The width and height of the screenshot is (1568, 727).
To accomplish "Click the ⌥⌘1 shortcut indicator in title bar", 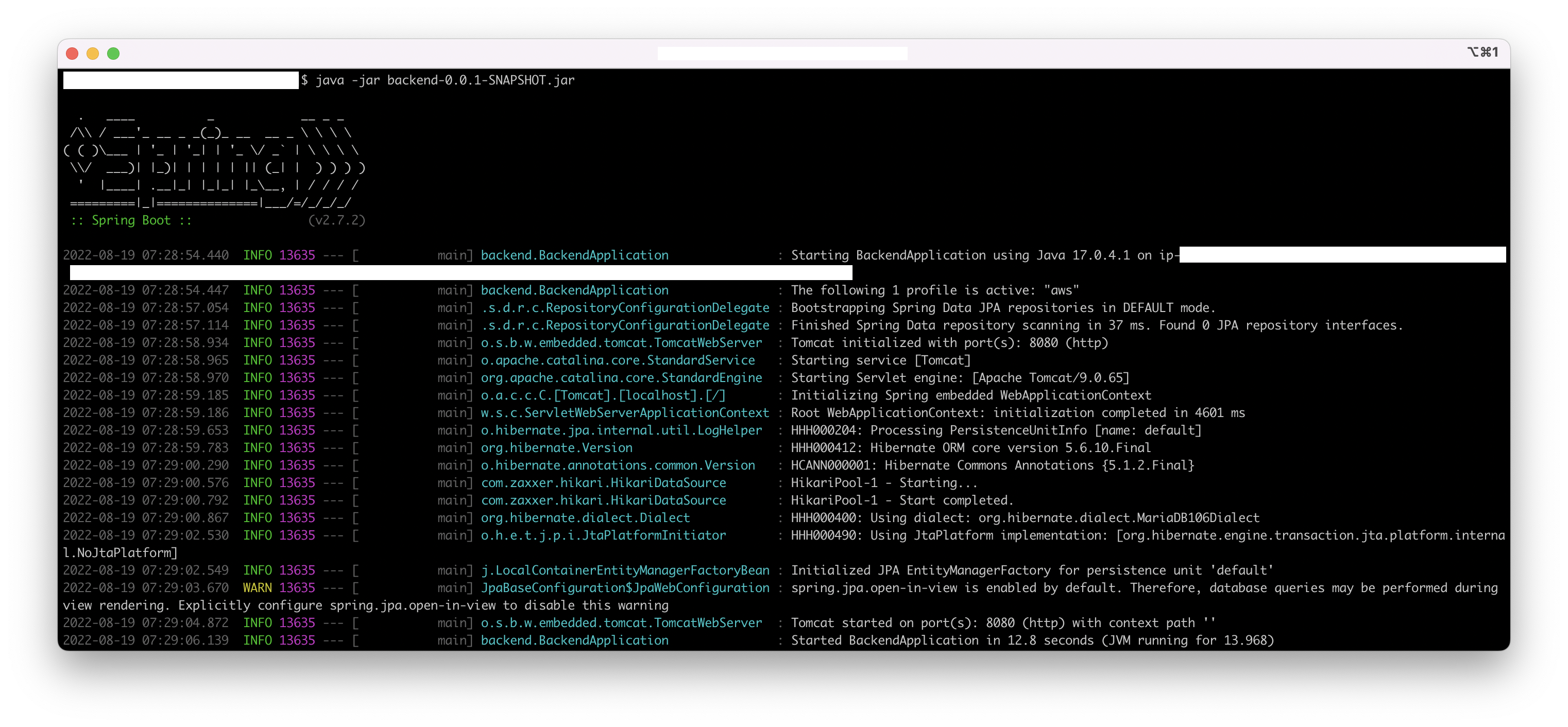I will coord(1482,53).
